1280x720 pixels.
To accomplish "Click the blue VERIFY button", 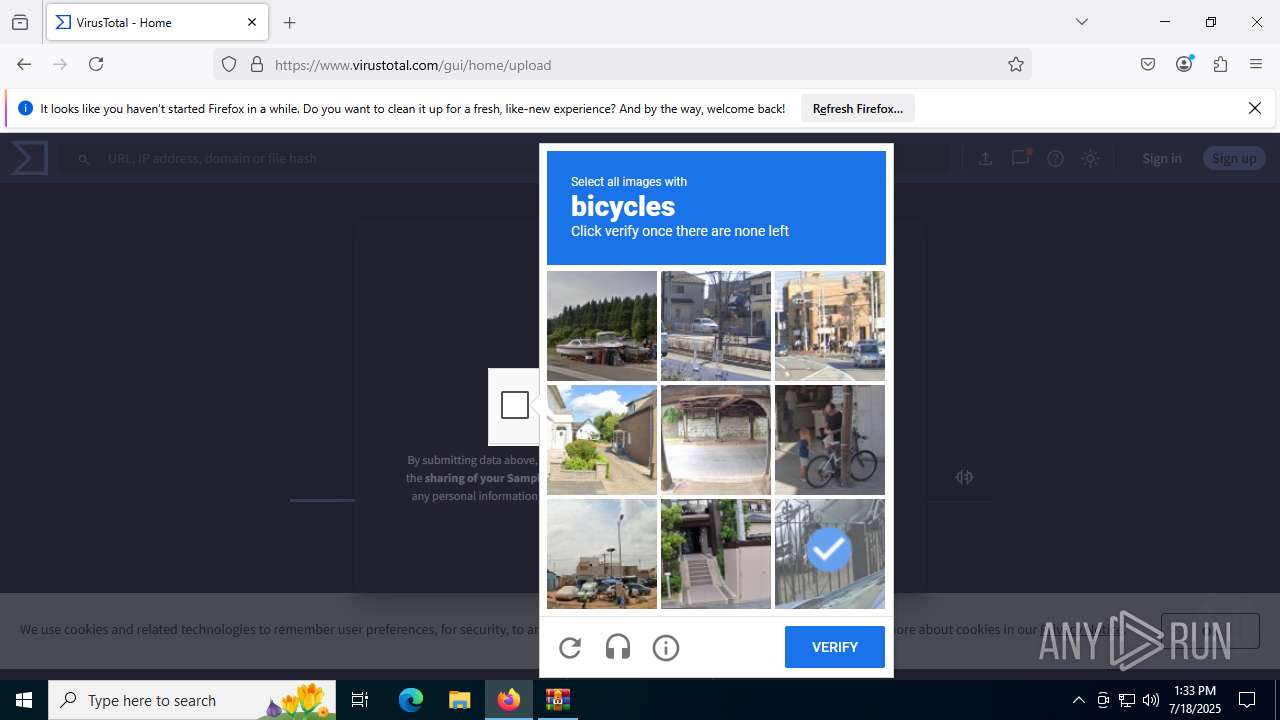I will pos(835,647).
